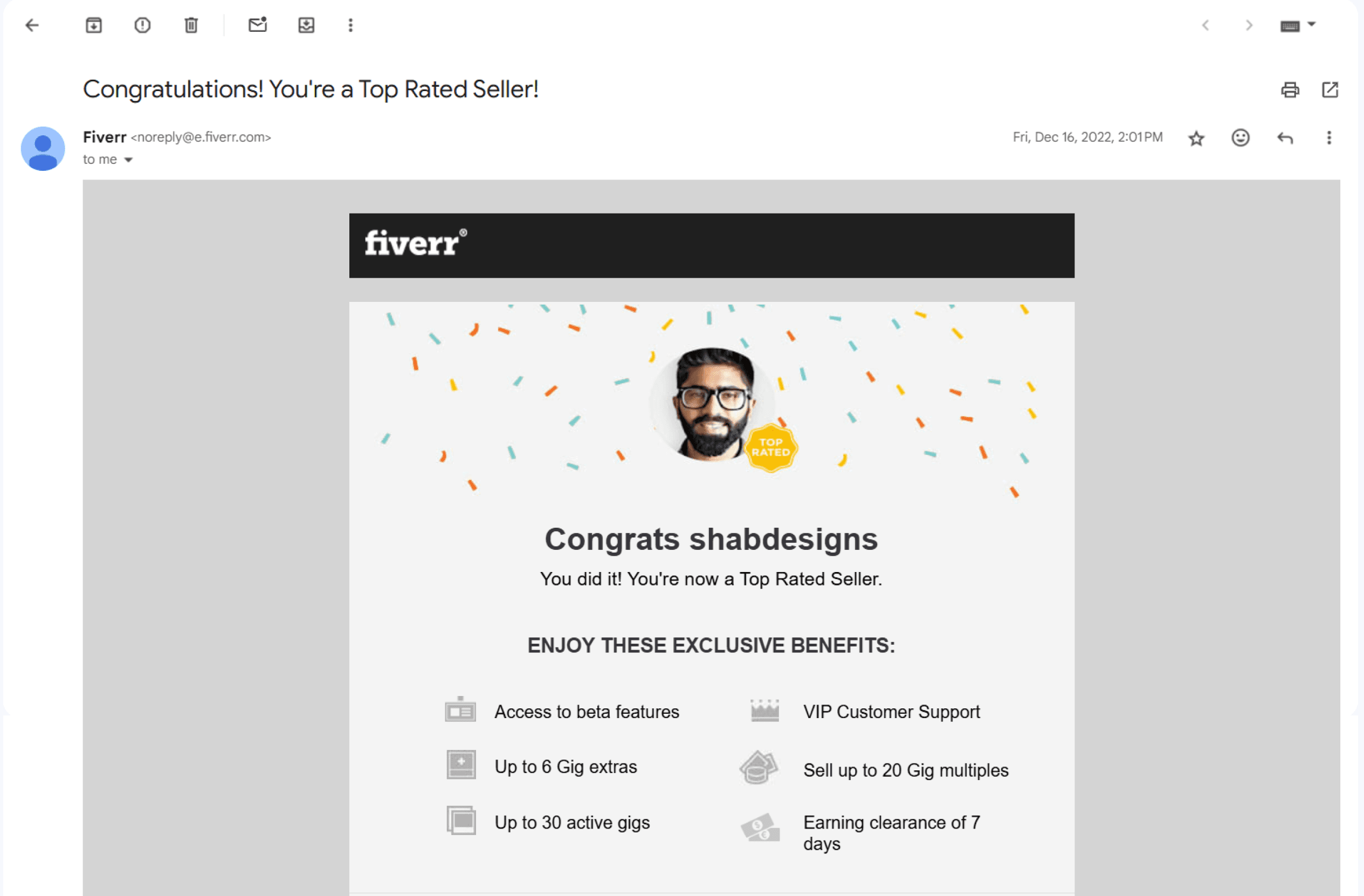Print the email
Screen dimensions: 1364x896
click(1290, 90)
